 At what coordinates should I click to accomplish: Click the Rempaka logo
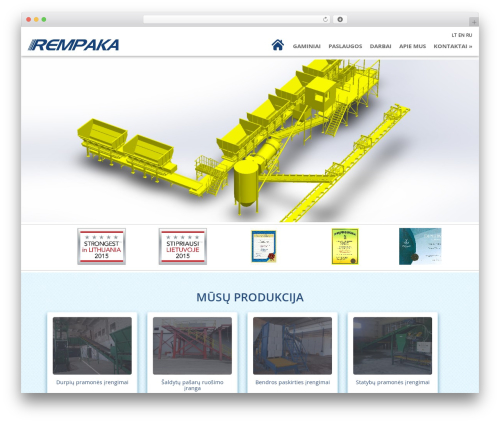[x=73, y=45]
